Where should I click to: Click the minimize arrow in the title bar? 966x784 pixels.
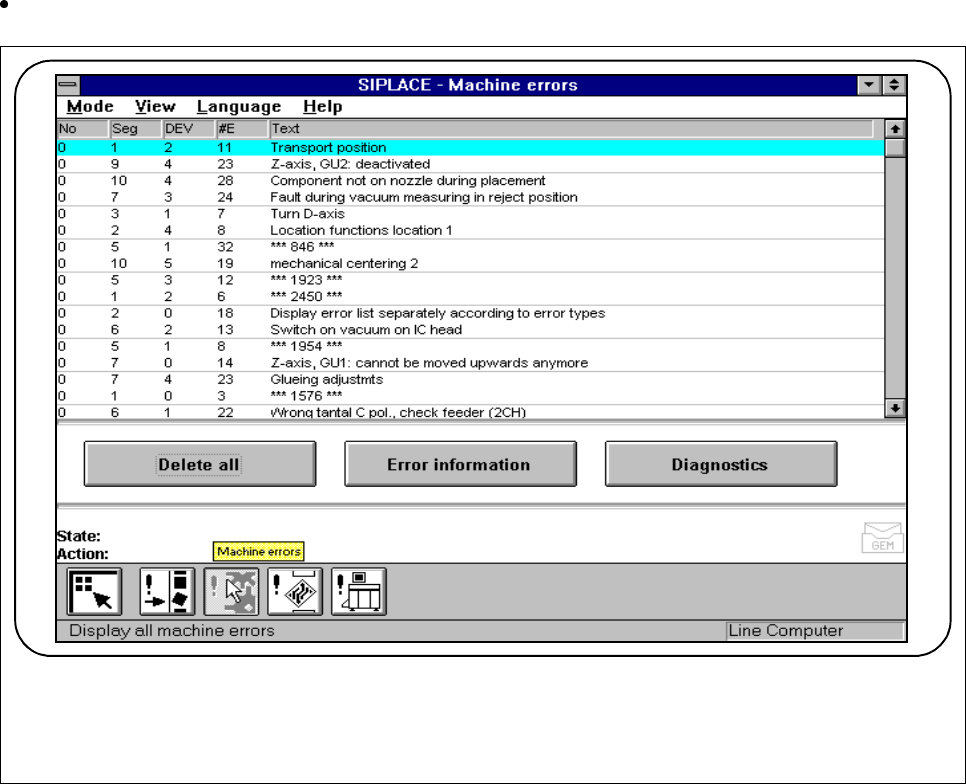click(x=869, y=85)
